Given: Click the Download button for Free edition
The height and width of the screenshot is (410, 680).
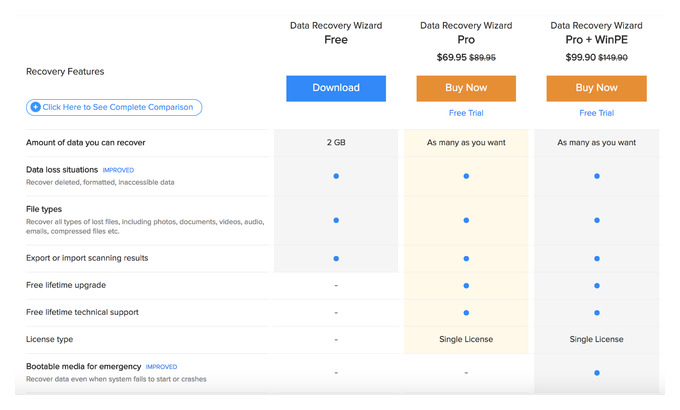Looking at the screenshot, I should click(x=336, y=89).
